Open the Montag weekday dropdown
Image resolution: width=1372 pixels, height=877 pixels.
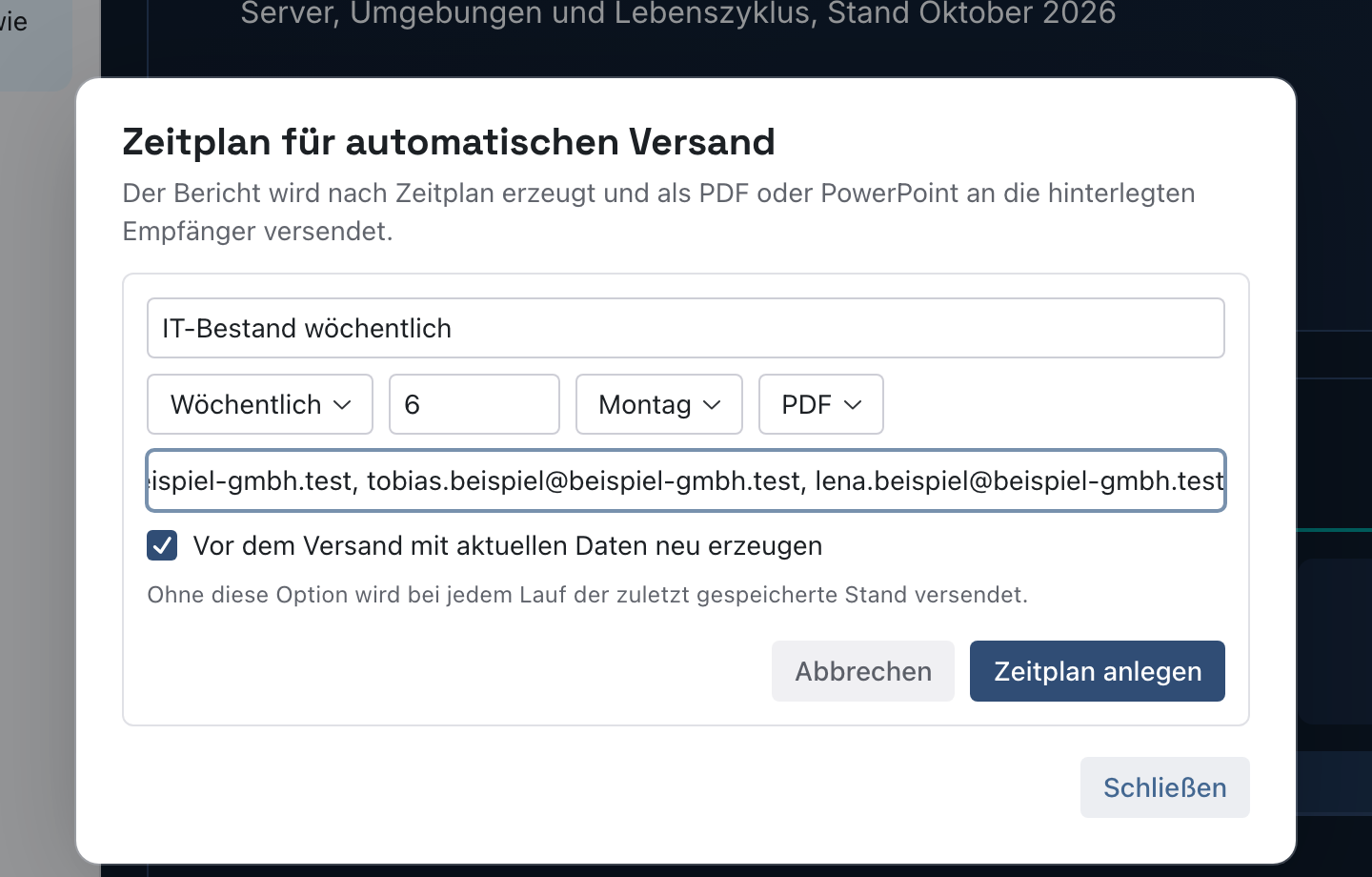[x=659, y=404]
